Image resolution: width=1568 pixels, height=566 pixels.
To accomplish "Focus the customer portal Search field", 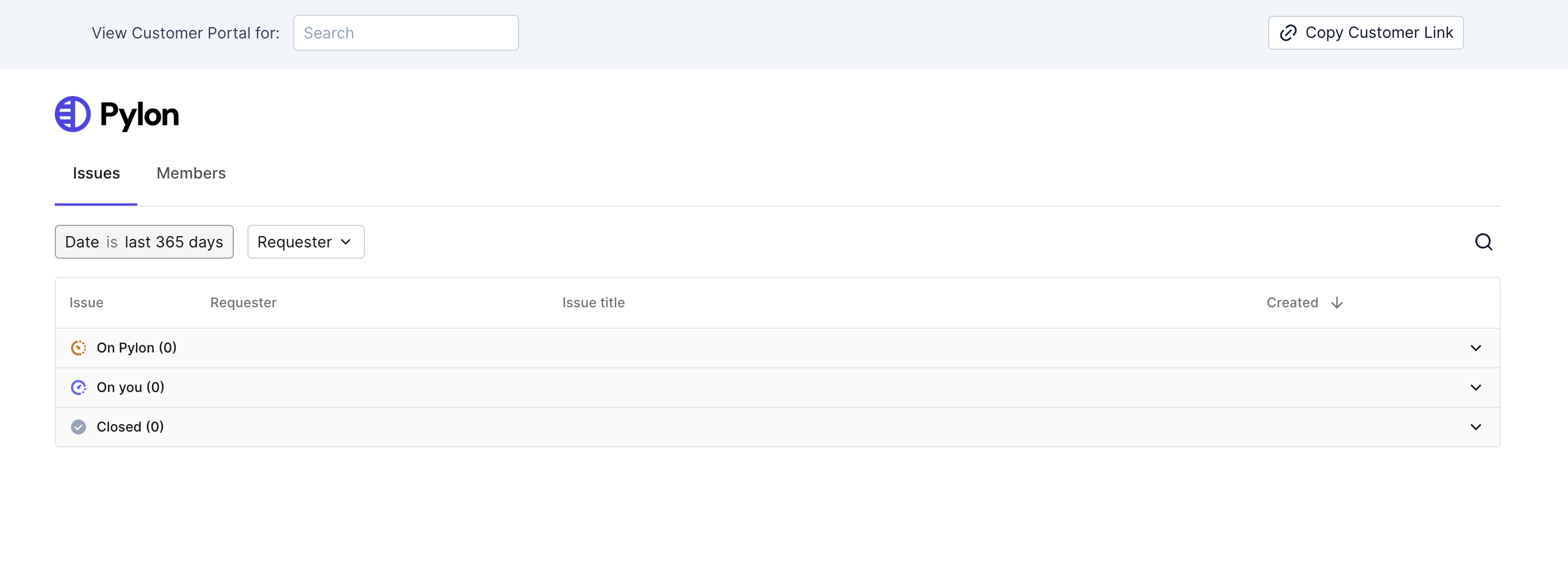I will coord(406,33).
